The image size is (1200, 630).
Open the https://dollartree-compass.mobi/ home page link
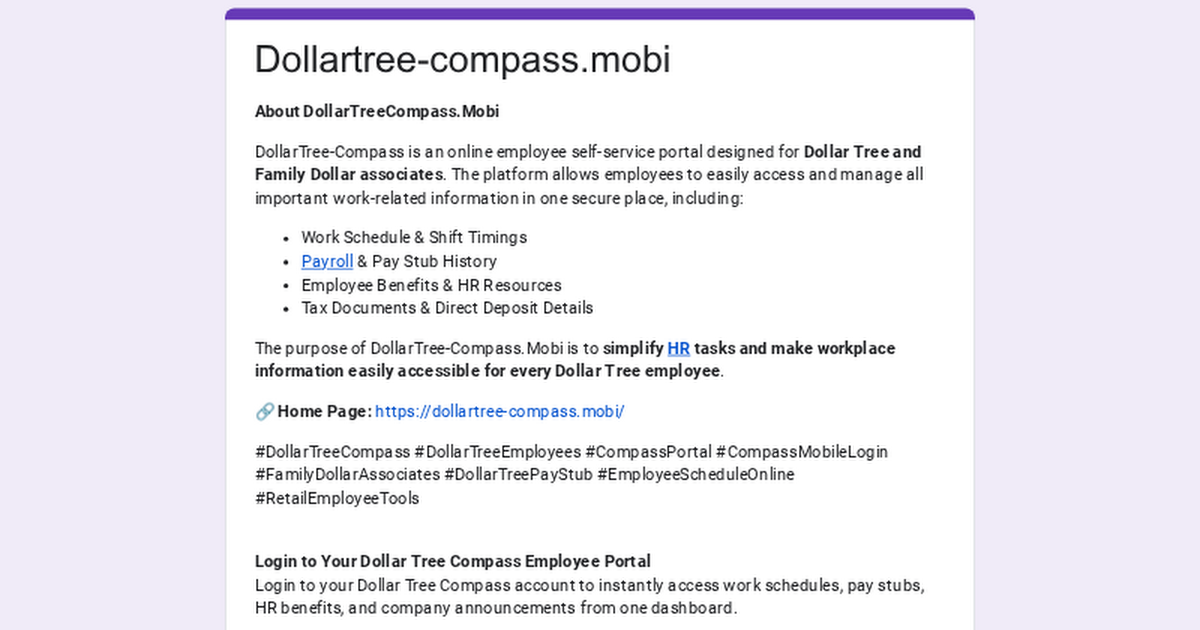tap(500, 411)
